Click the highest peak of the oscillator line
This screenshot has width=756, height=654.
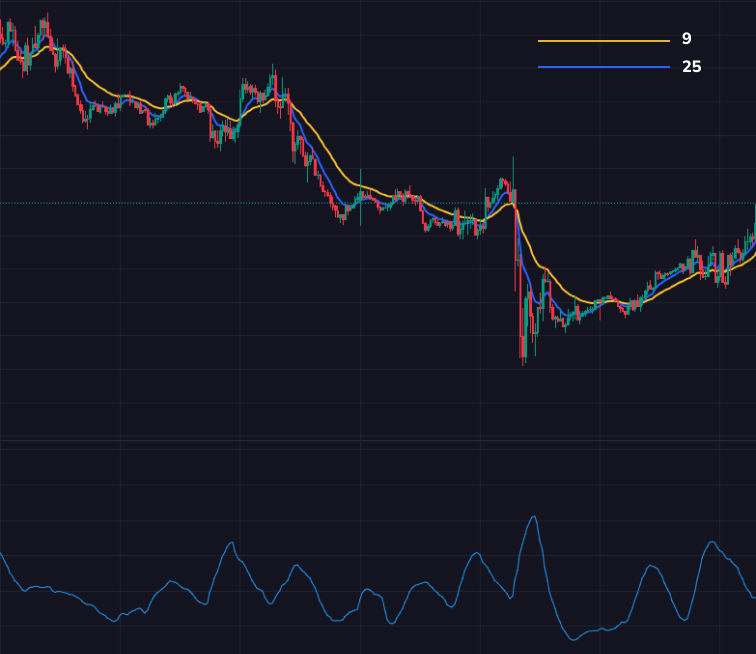[534, 517]
